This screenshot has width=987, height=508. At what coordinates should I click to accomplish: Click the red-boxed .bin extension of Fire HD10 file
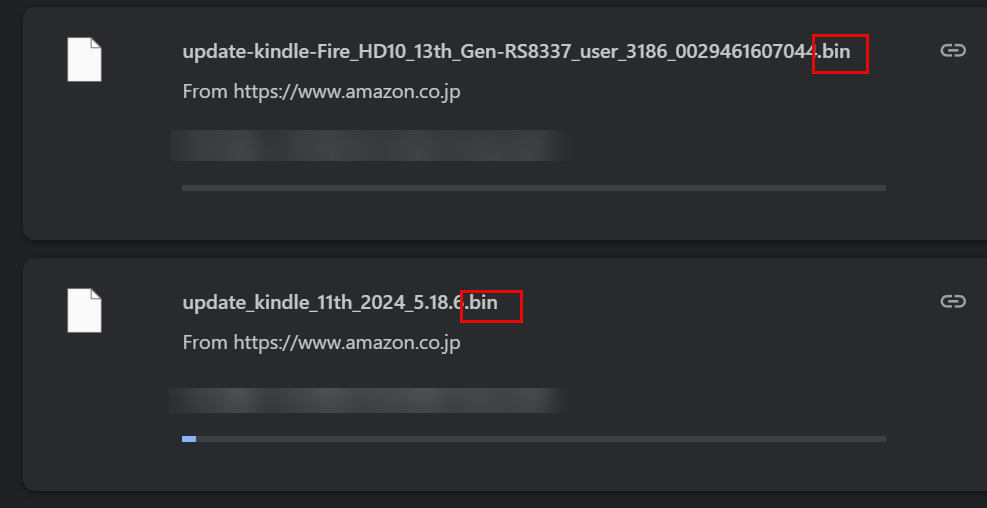(x=838, y=52)
